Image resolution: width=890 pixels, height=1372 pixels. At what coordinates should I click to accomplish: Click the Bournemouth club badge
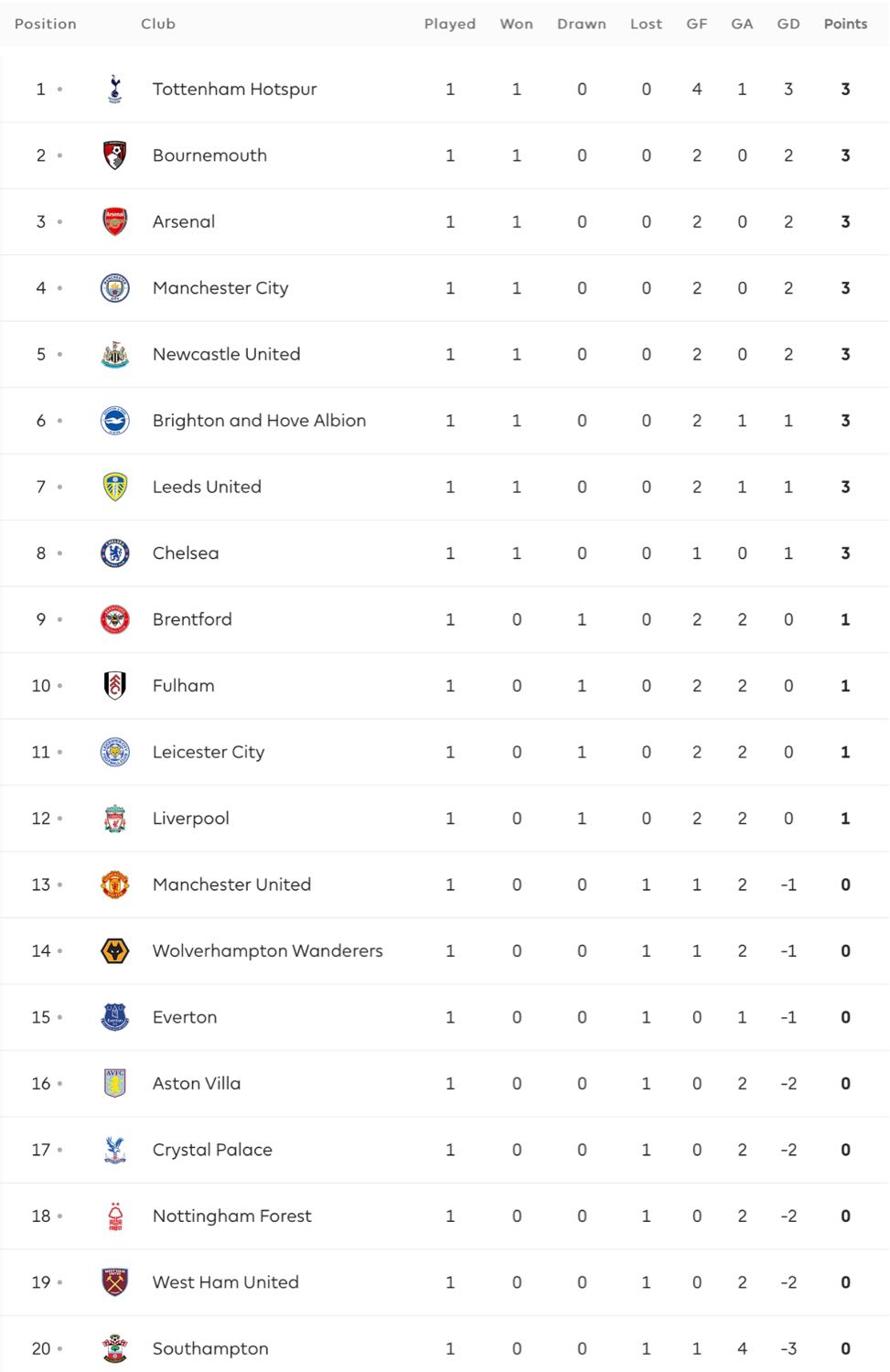coord(114,155)
